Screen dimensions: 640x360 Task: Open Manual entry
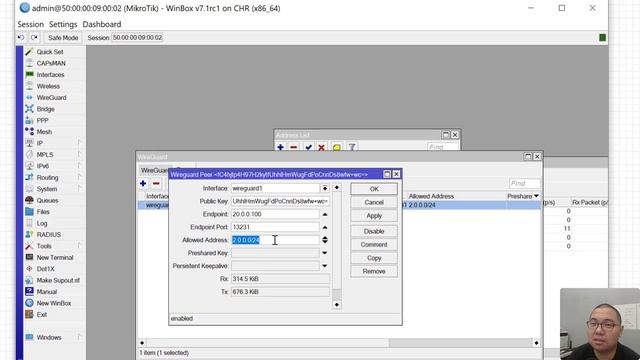tap(47, 292)
